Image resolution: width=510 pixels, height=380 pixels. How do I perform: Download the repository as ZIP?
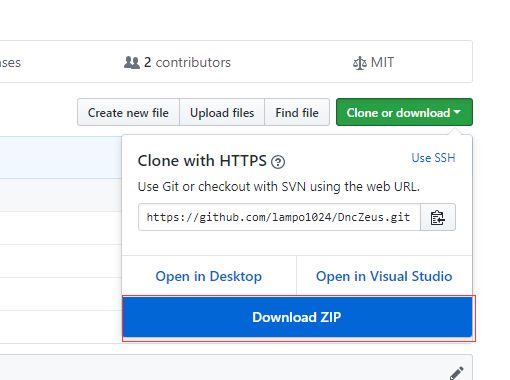297,317
